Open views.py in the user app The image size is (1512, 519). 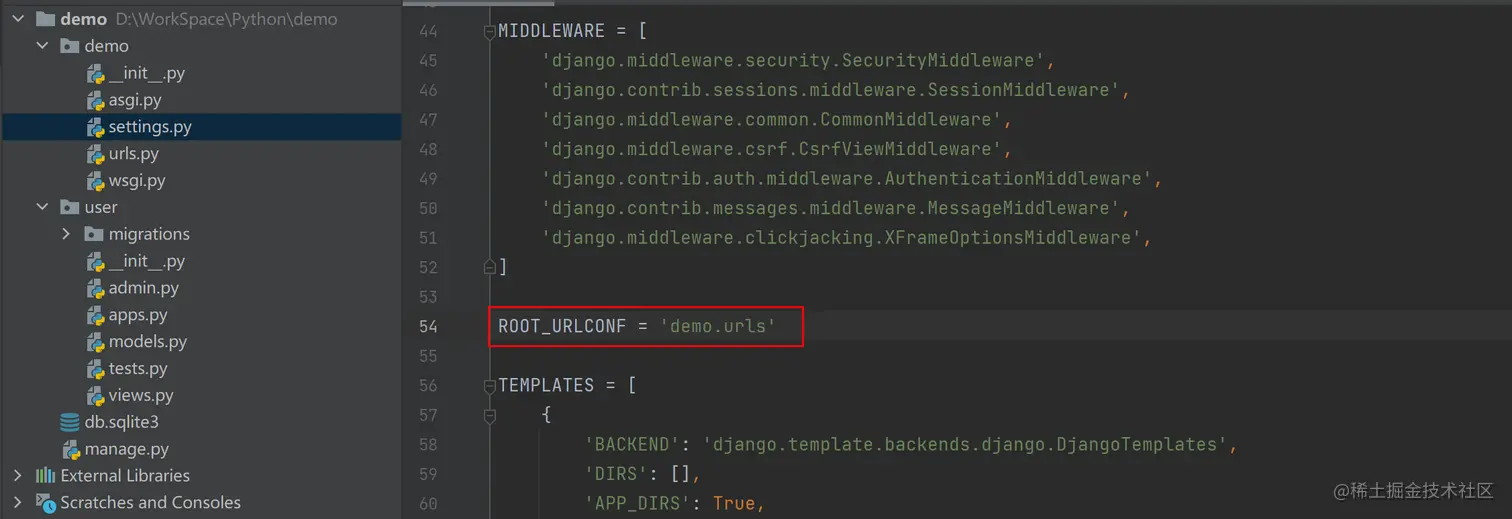pos(141,396)
